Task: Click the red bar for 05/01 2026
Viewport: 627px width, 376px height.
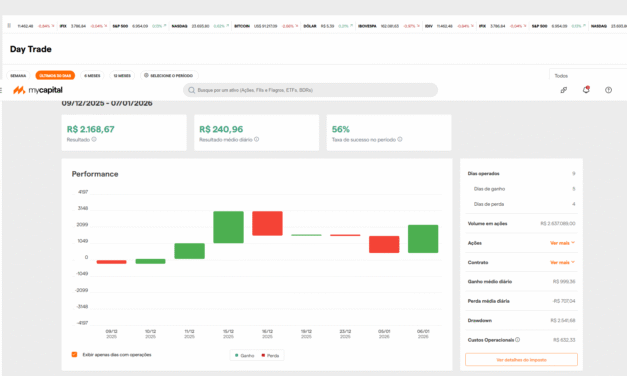Action: 384,244
